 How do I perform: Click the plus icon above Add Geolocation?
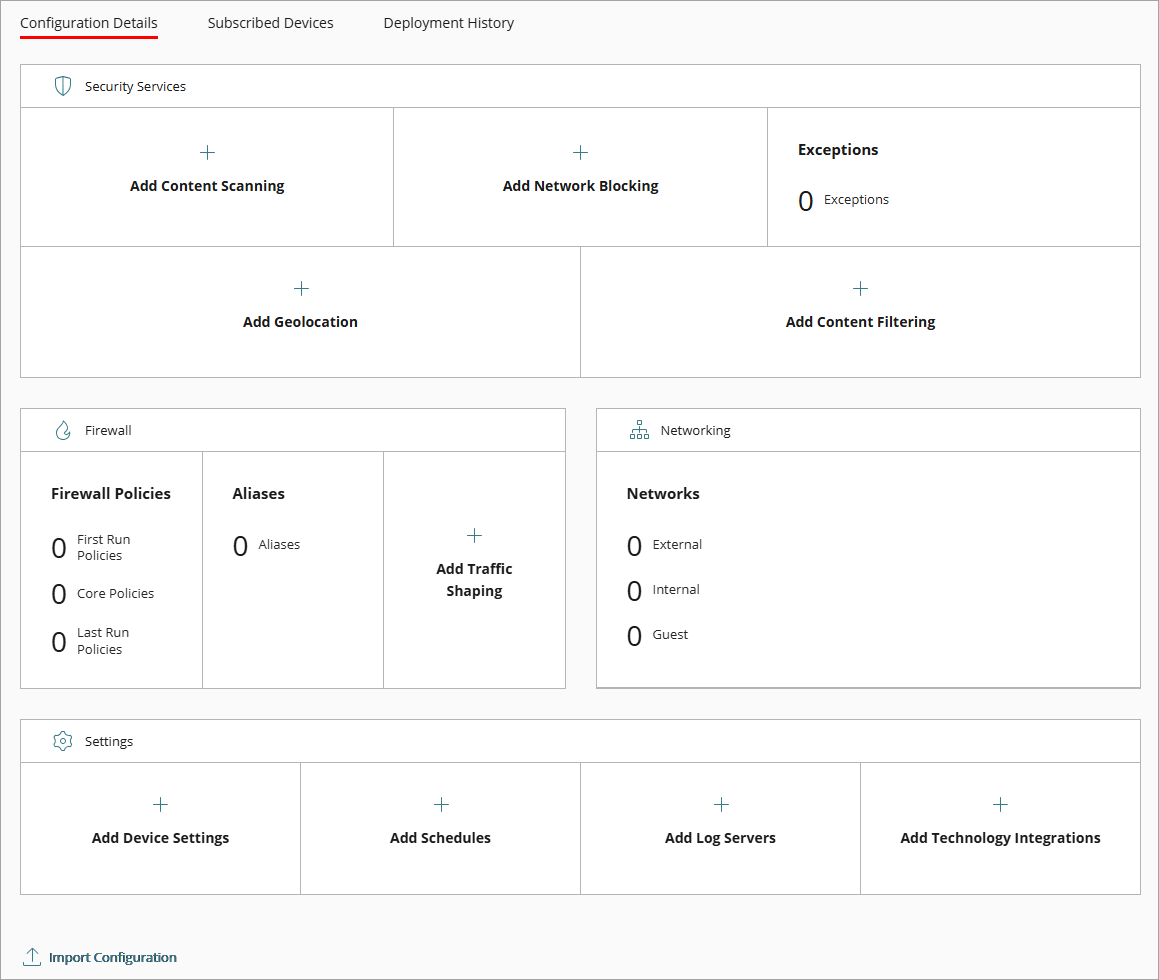[300, 288]
